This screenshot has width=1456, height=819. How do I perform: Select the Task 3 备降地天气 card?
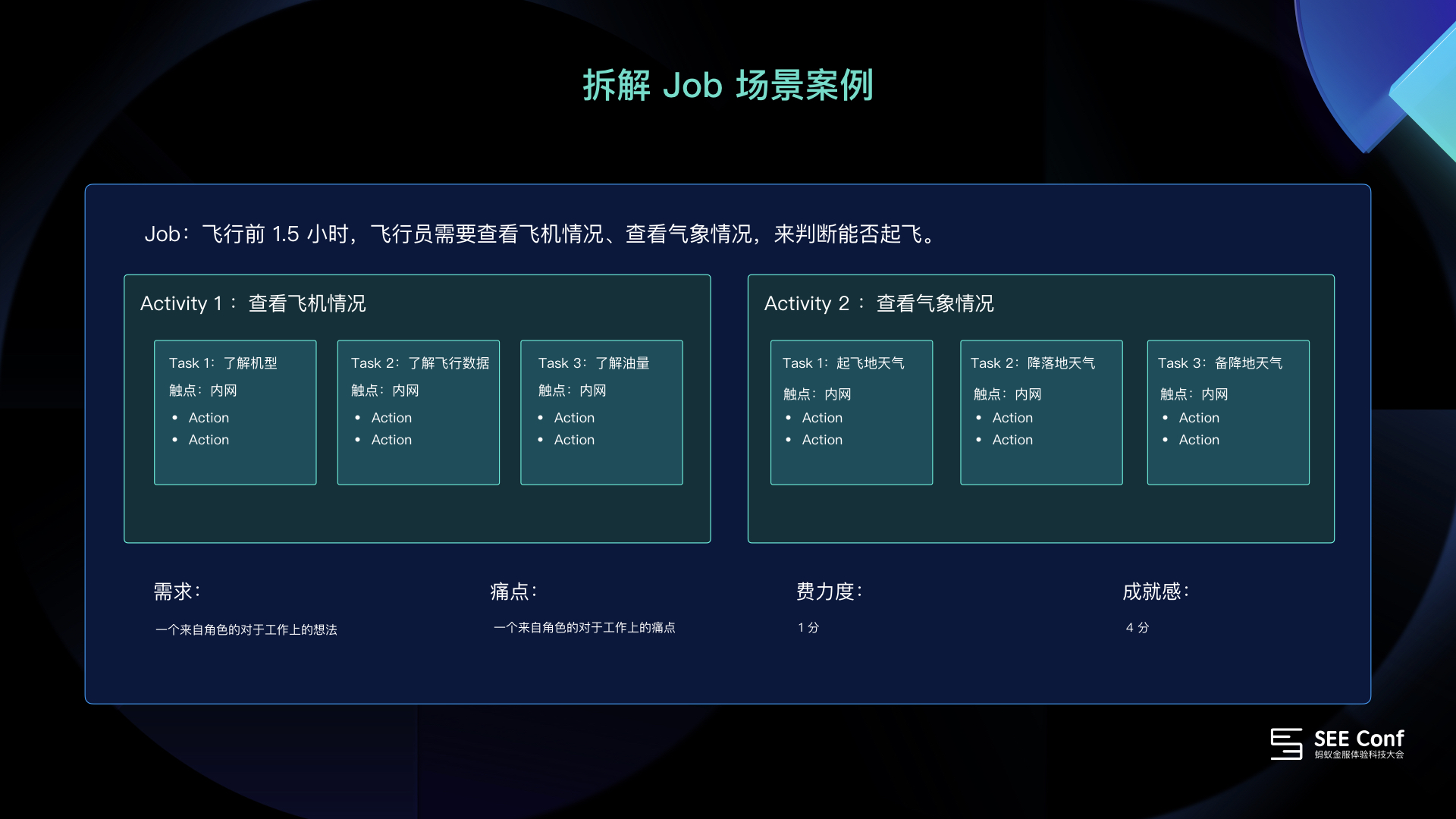pos(1228,412)
